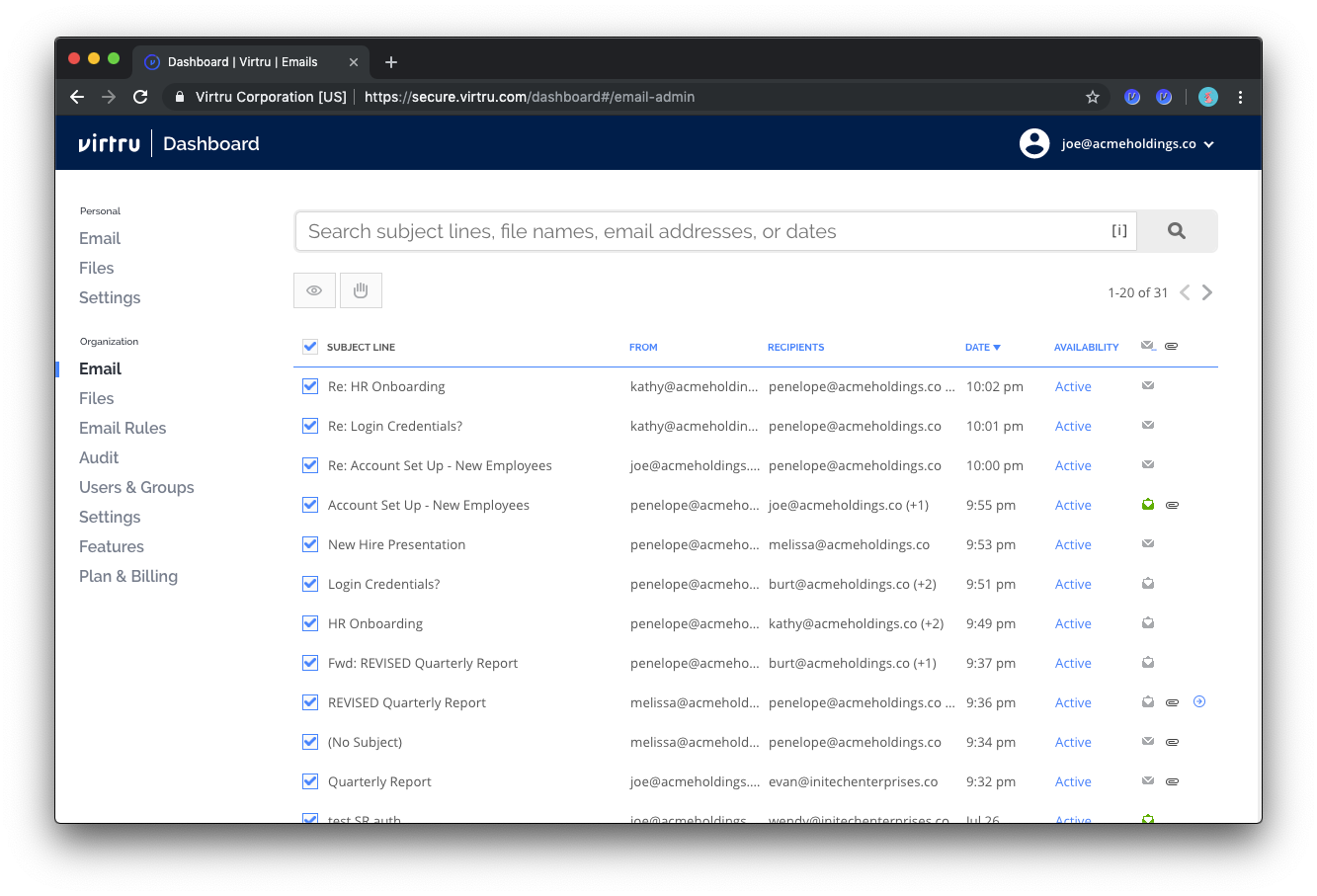Open Email Rules in the Organization sidebar
The width and height of the screenshot is (1317, 896).
[x=123, y=428]
